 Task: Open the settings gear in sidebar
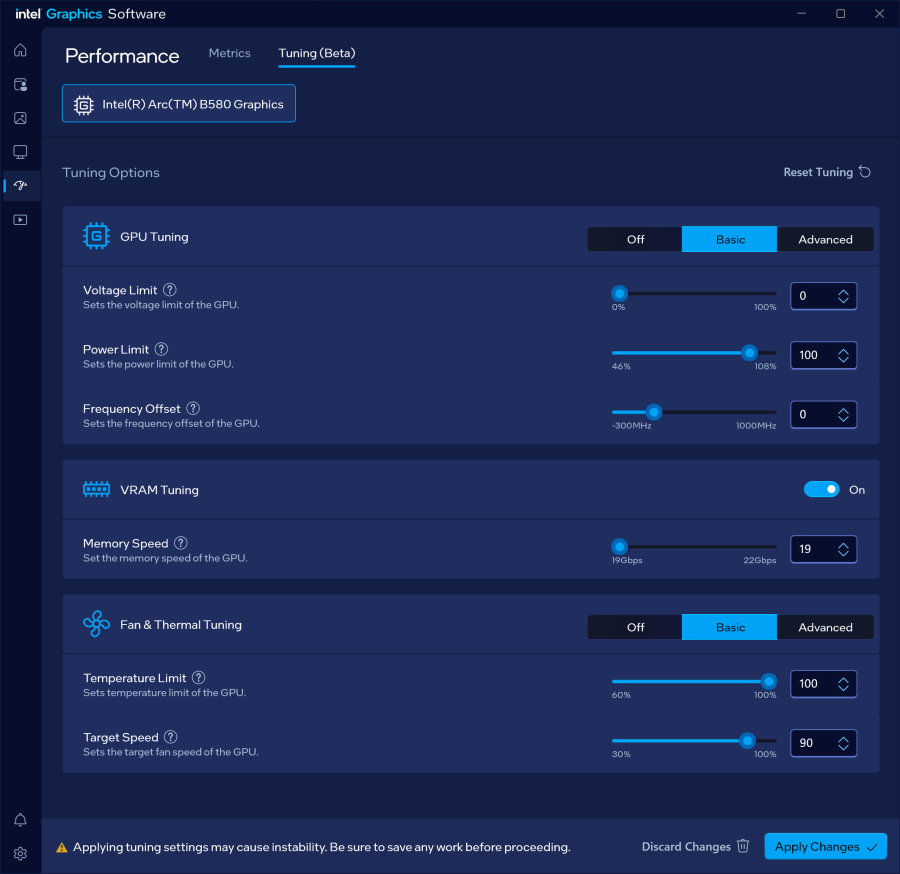tap(20, 853)
